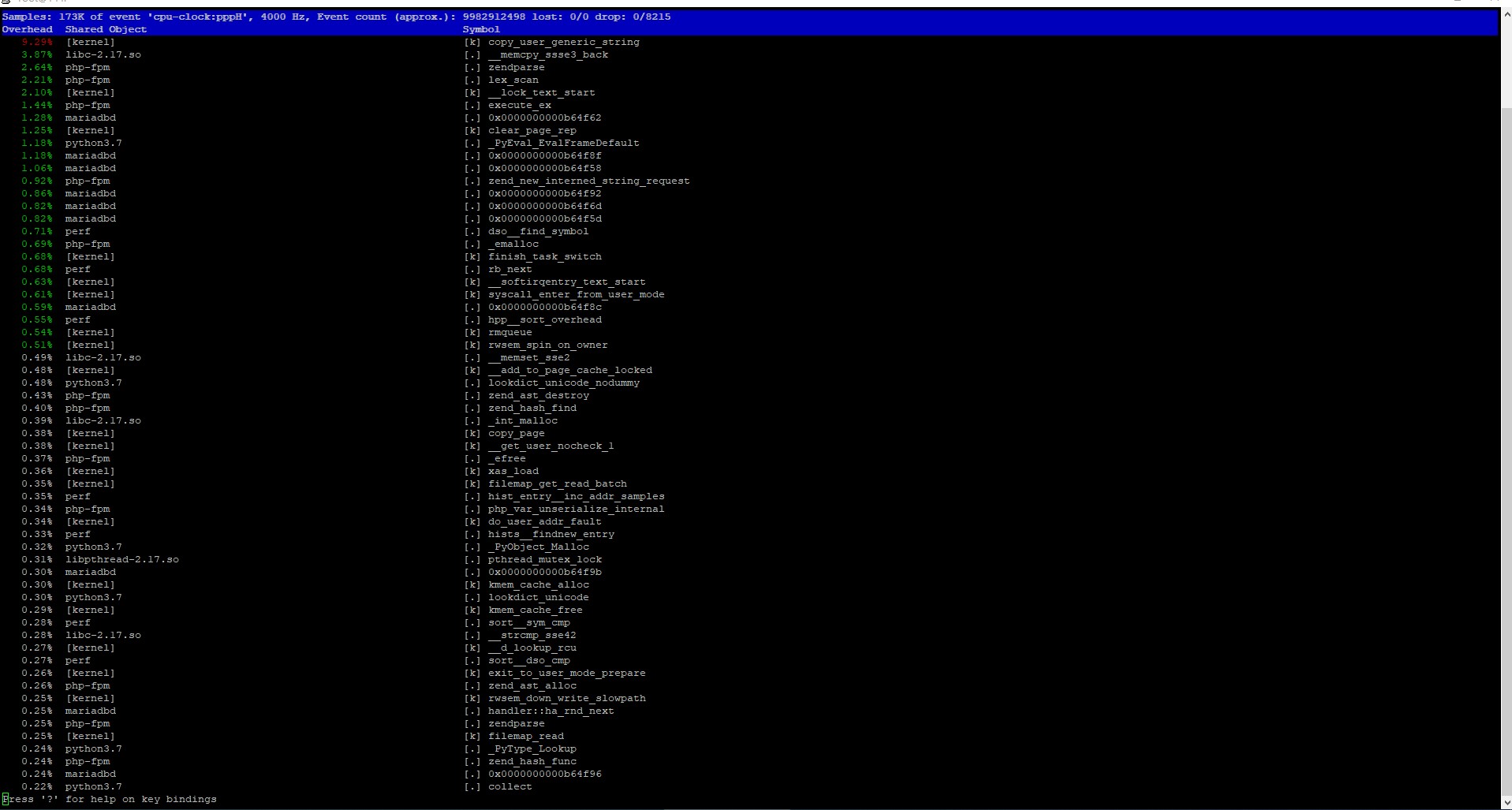
Task: Select the __lock_text_start kernel symbol
Action: pos(542,92)
